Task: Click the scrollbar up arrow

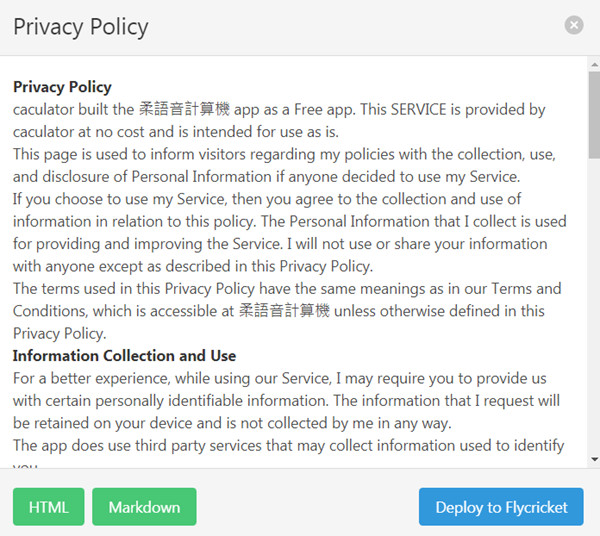Action: coord(592,64)
